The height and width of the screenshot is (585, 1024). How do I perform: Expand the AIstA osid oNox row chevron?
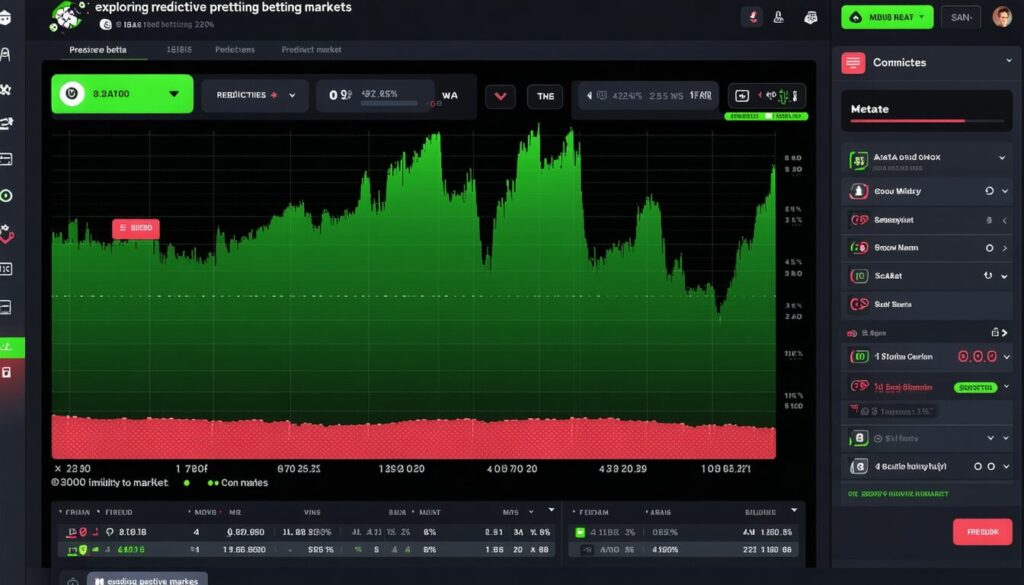coord(1002,157)
